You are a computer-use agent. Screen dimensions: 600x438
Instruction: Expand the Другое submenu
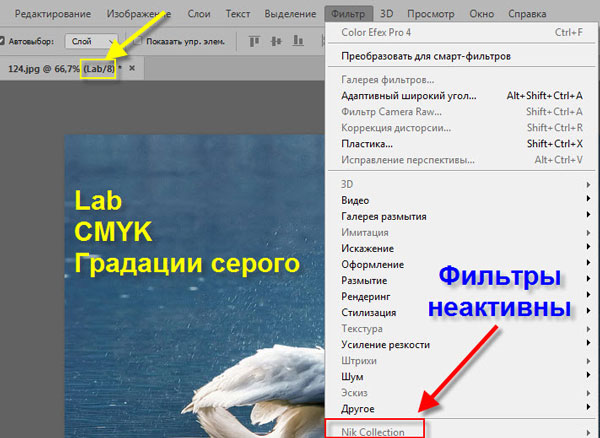click(462, 409)
